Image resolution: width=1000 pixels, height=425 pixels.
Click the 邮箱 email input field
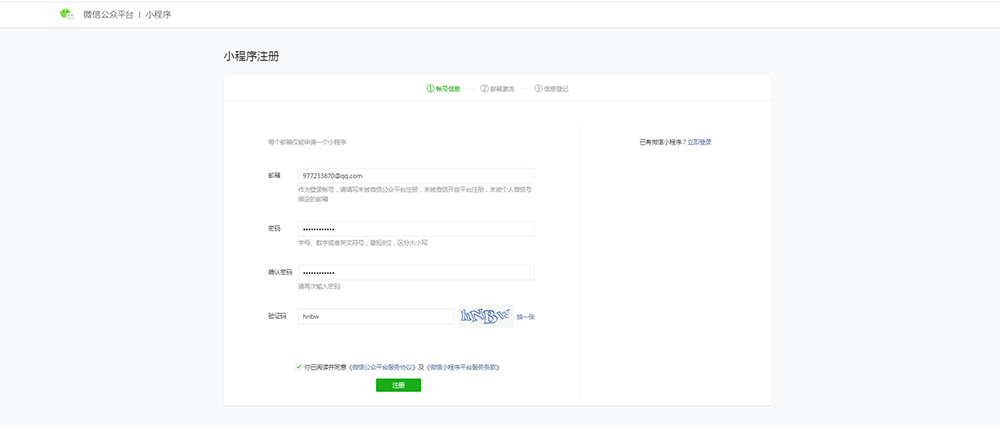[415, 176]
